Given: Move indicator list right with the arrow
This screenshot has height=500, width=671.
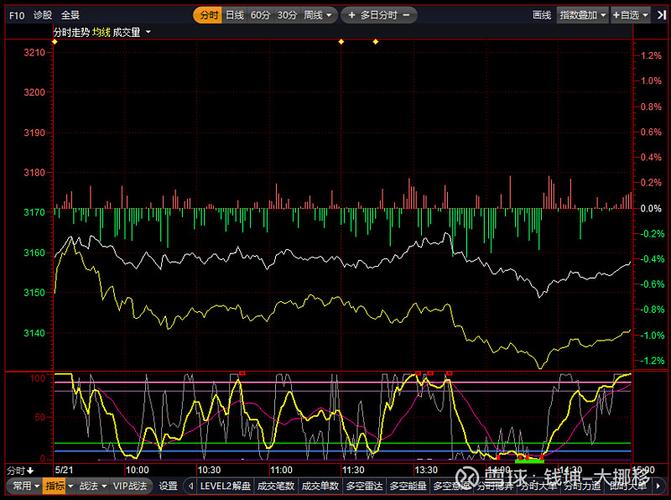Looking at the screenshot, I should coord(658,486).
